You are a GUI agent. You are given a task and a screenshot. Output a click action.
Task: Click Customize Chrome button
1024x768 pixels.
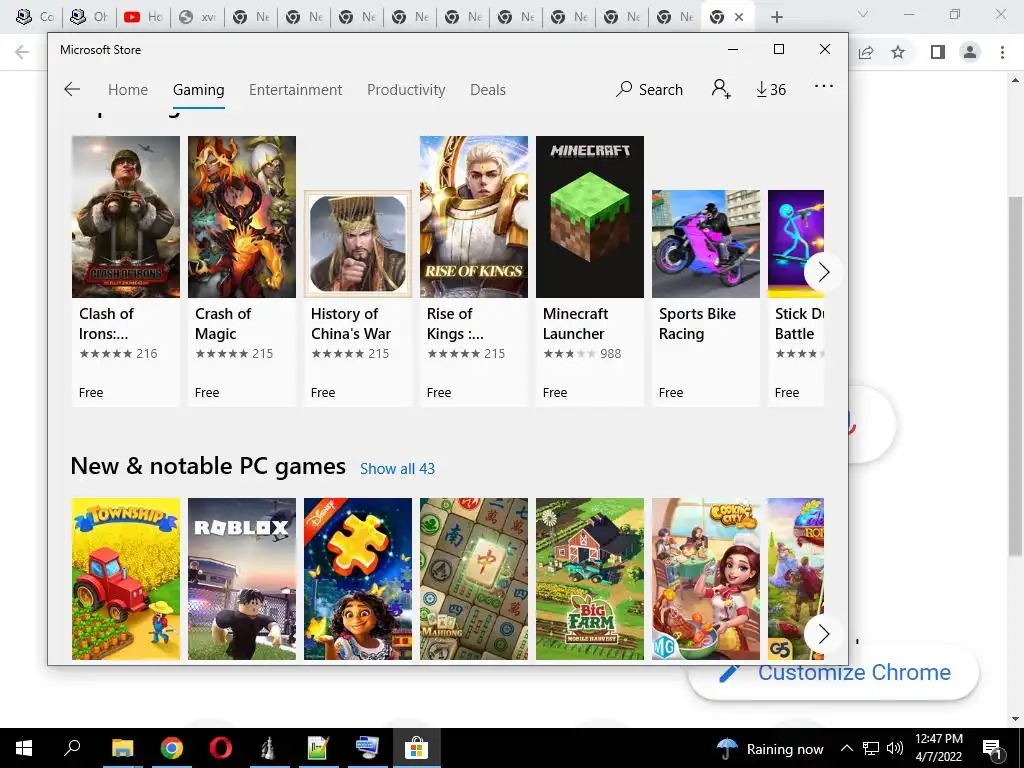pos(834,673)
